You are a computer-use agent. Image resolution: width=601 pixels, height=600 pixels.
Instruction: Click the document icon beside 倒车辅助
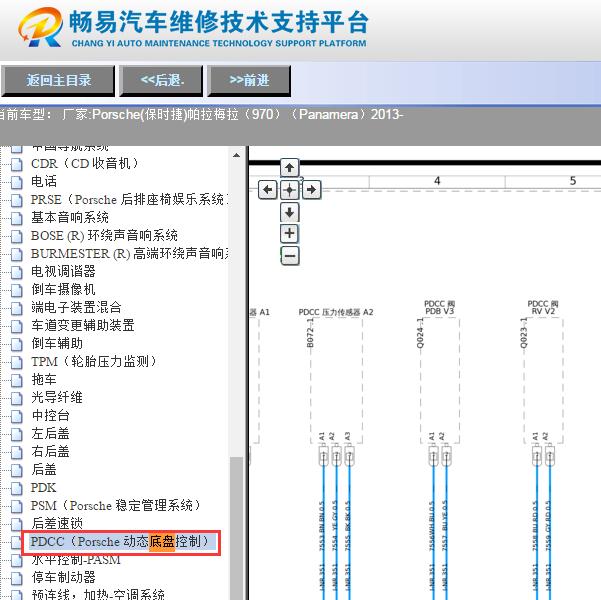point(16,344)
